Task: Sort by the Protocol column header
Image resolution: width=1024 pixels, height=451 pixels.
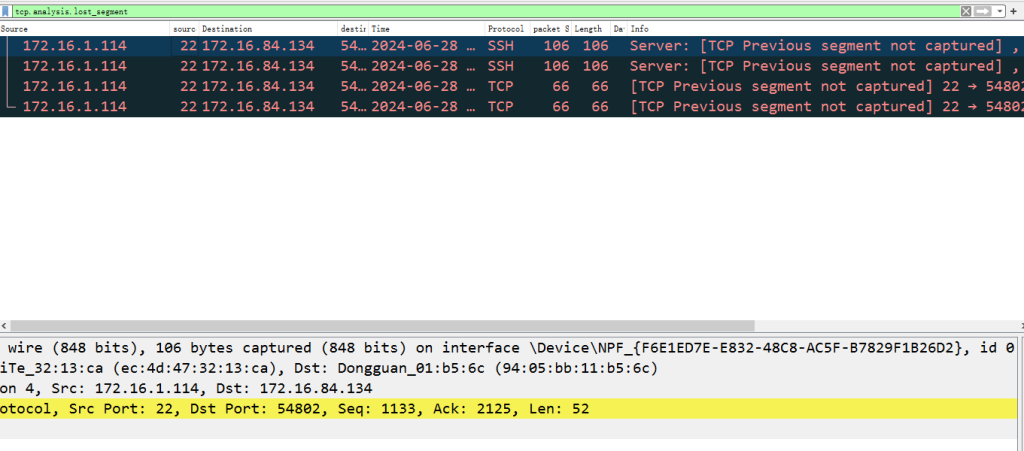Action: 507,29
